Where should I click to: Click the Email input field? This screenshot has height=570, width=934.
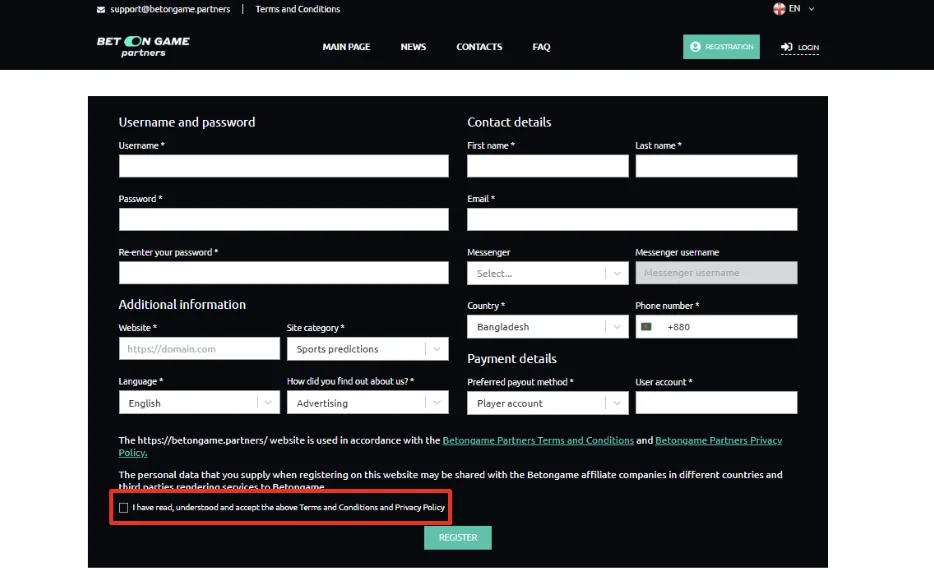pyautogui.click(x=632, y=220)
